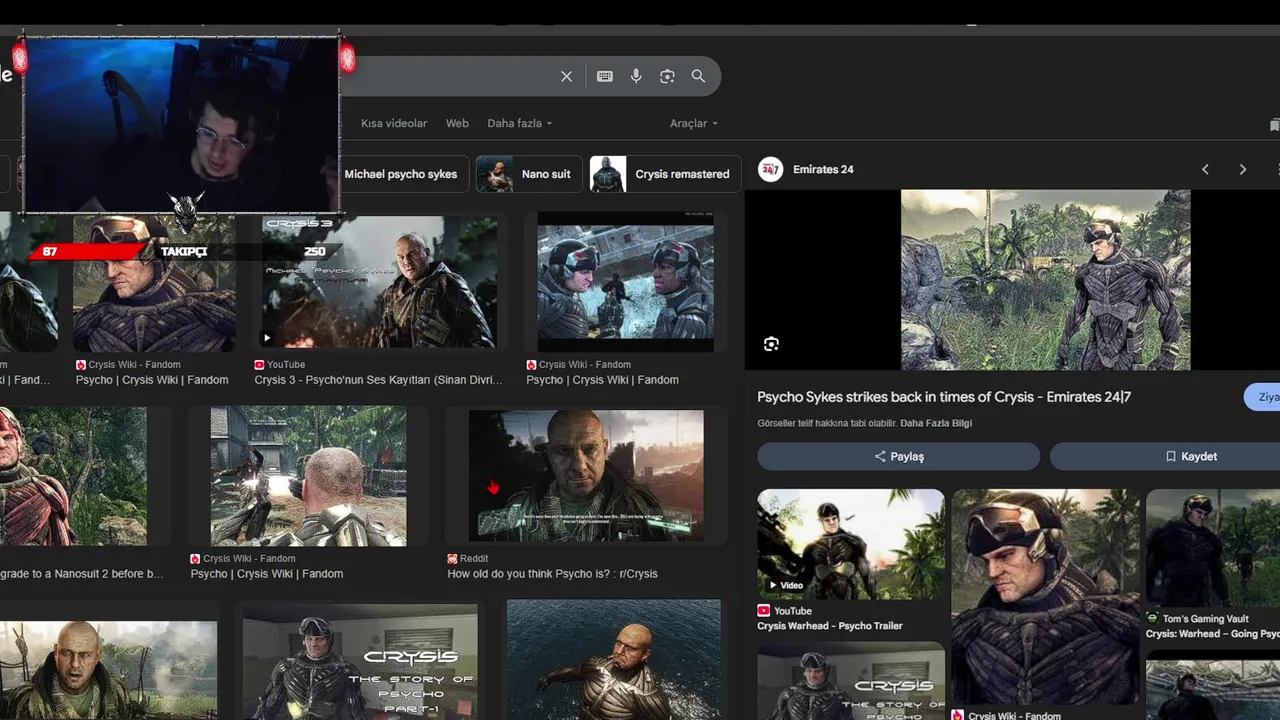Open Crysis 3 Psycho'nun Ses Kayıtları thumbnail
The image size is (1280, 720).
(380, 281)
